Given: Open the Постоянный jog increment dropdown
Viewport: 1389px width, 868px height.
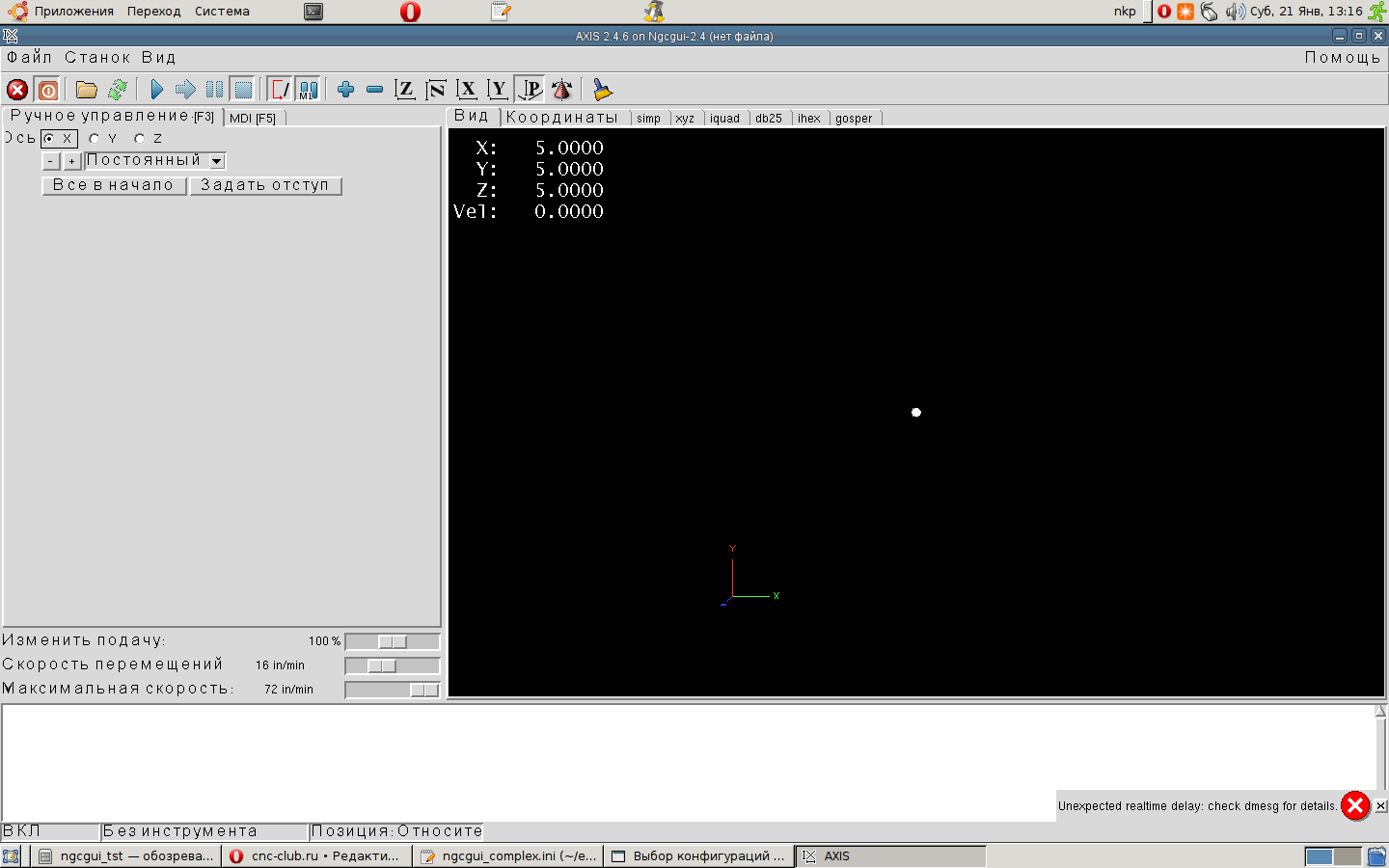Looking at the screenshot, I should (155, 161).
